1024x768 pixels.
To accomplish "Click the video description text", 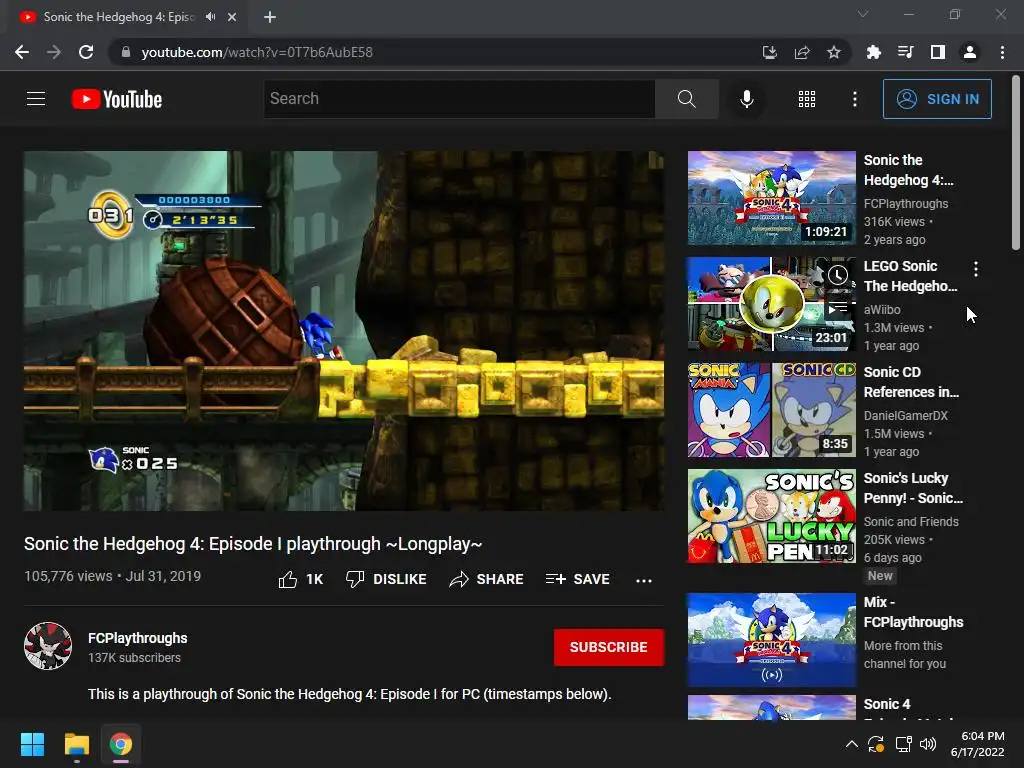I will [349, 694].
